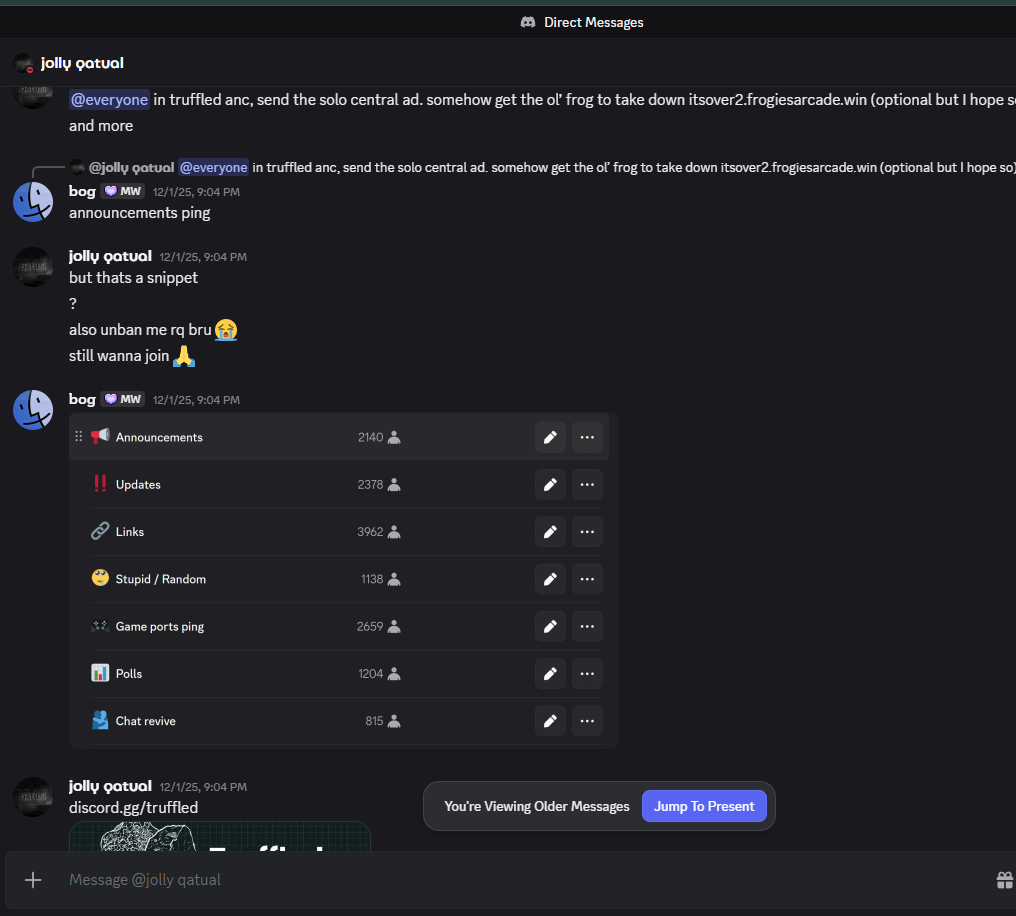Click the plus attachment button
This screenshot has height=916, width=1016.
pos(33,880)
